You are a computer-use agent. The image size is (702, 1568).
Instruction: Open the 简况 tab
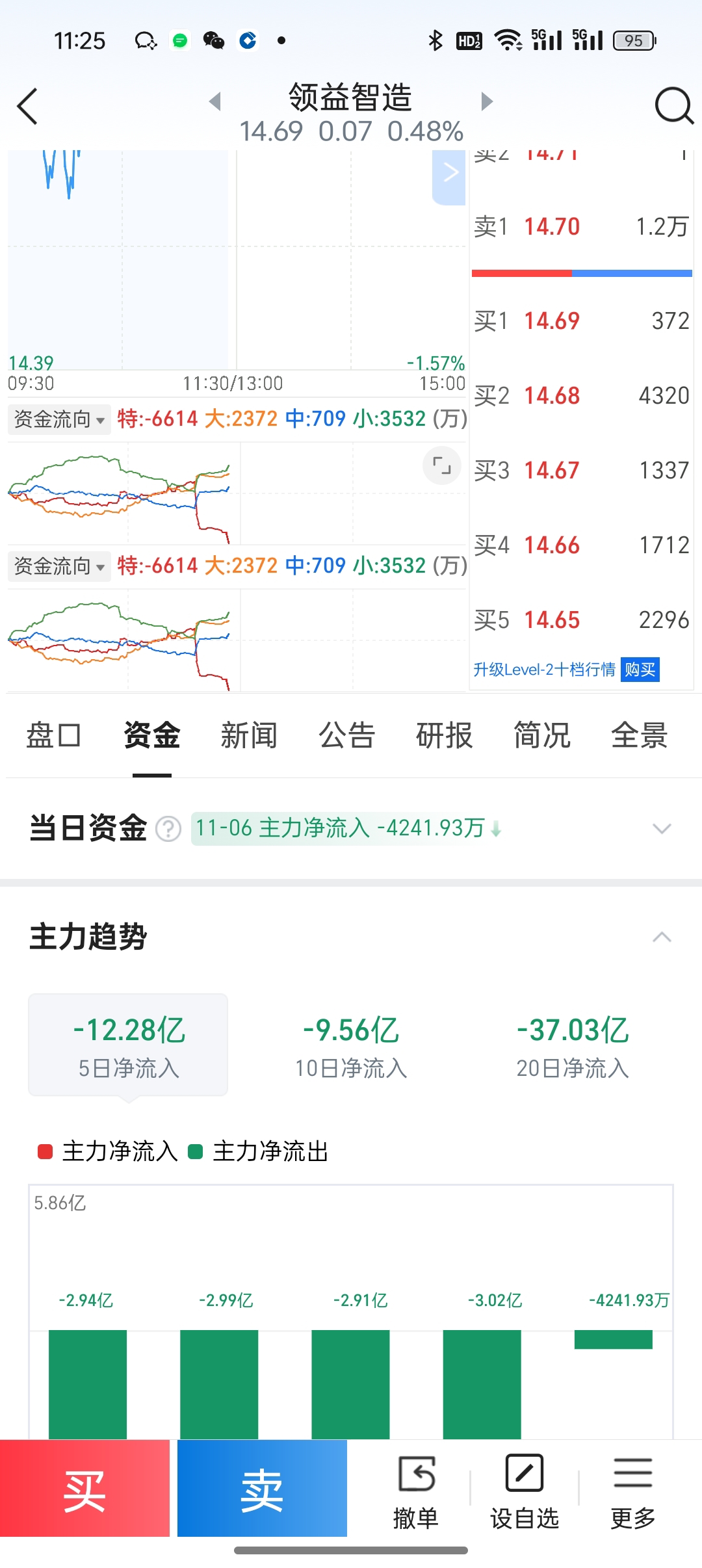pos(542,736)
